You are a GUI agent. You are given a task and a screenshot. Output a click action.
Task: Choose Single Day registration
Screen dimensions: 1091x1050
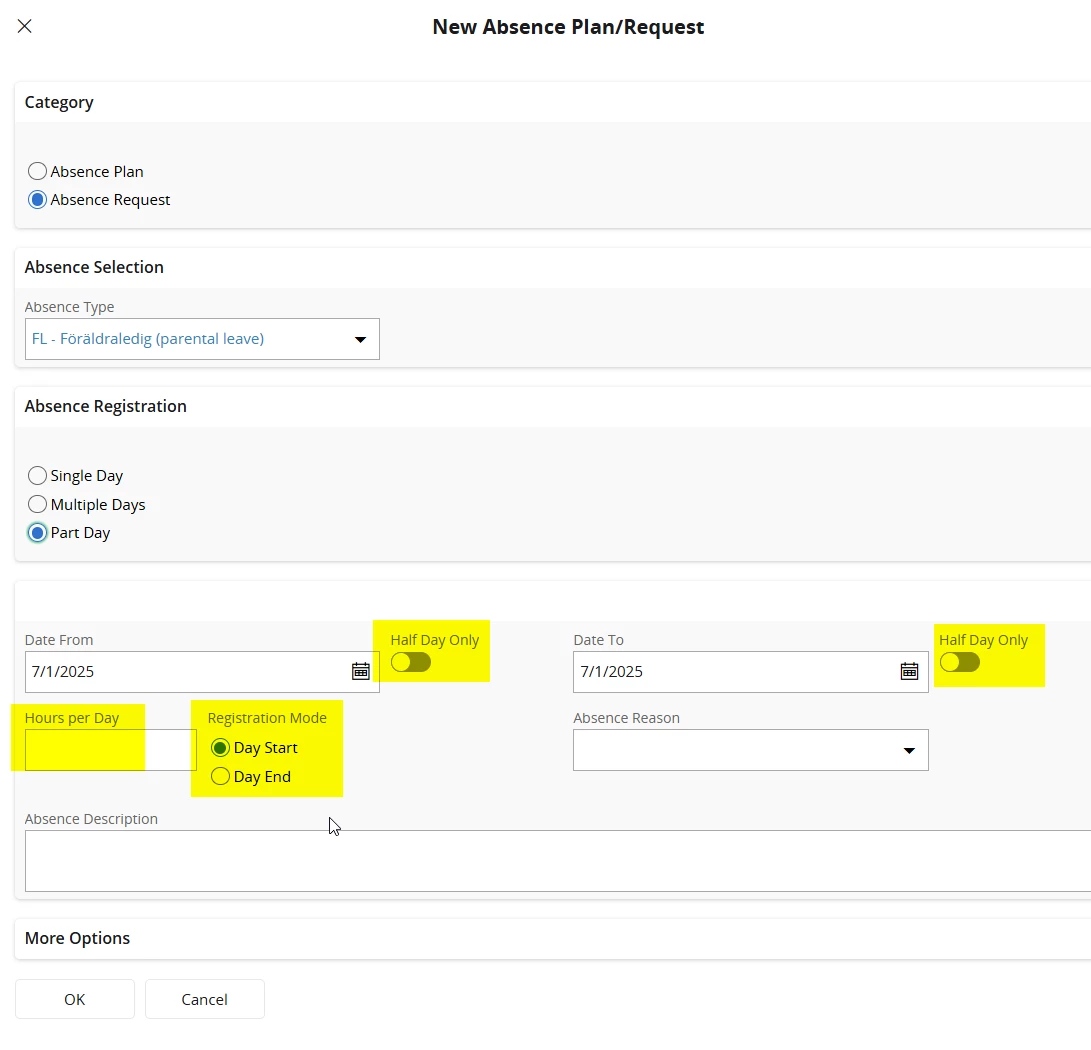[x=38, y=476]
